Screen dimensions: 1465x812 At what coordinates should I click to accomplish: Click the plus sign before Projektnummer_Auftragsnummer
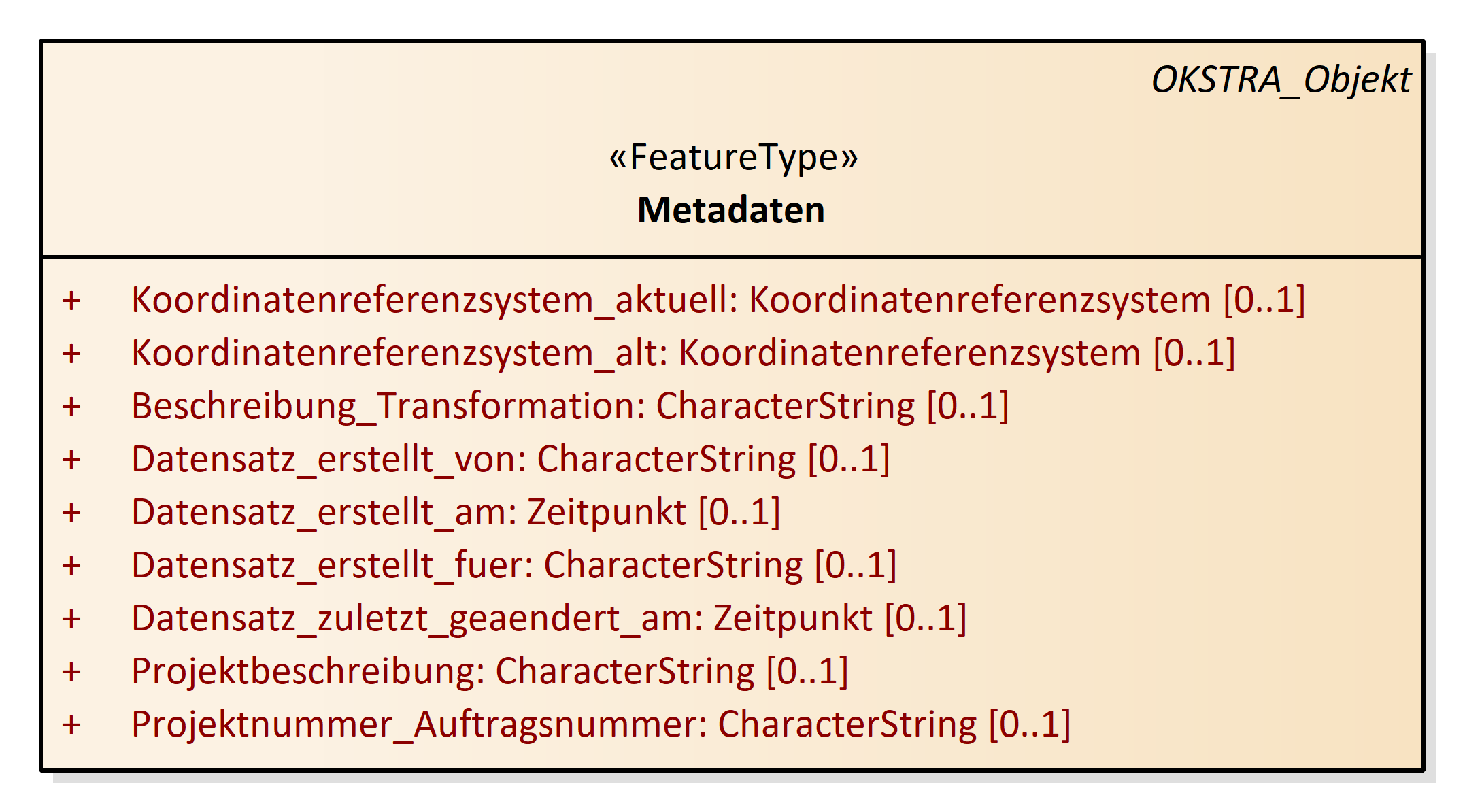click(71, 725)
